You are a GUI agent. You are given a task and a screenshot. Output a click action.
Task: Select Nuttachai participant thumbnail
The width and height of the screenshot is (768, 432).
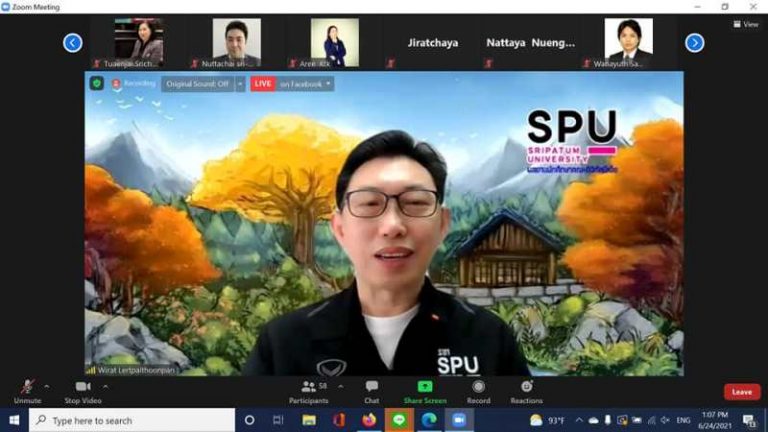(237, 43)
